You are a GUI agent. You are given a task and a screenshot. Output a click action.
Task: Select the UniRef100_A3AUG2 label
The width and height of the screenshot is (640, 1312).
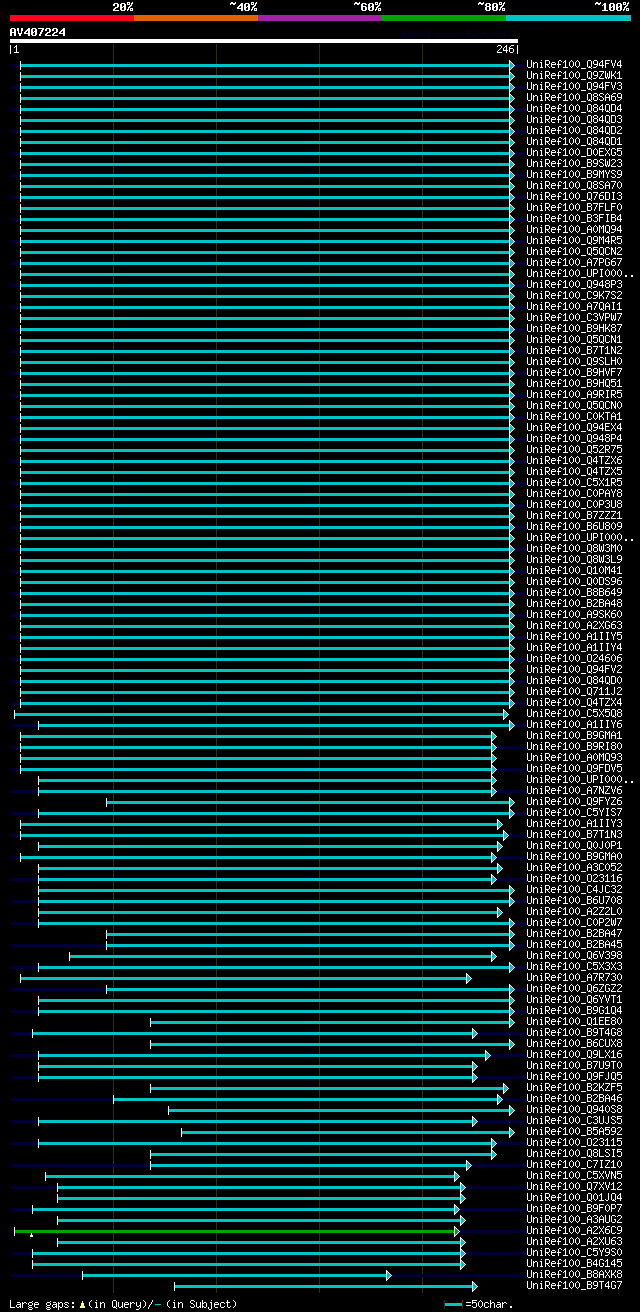click(574, 1220)
